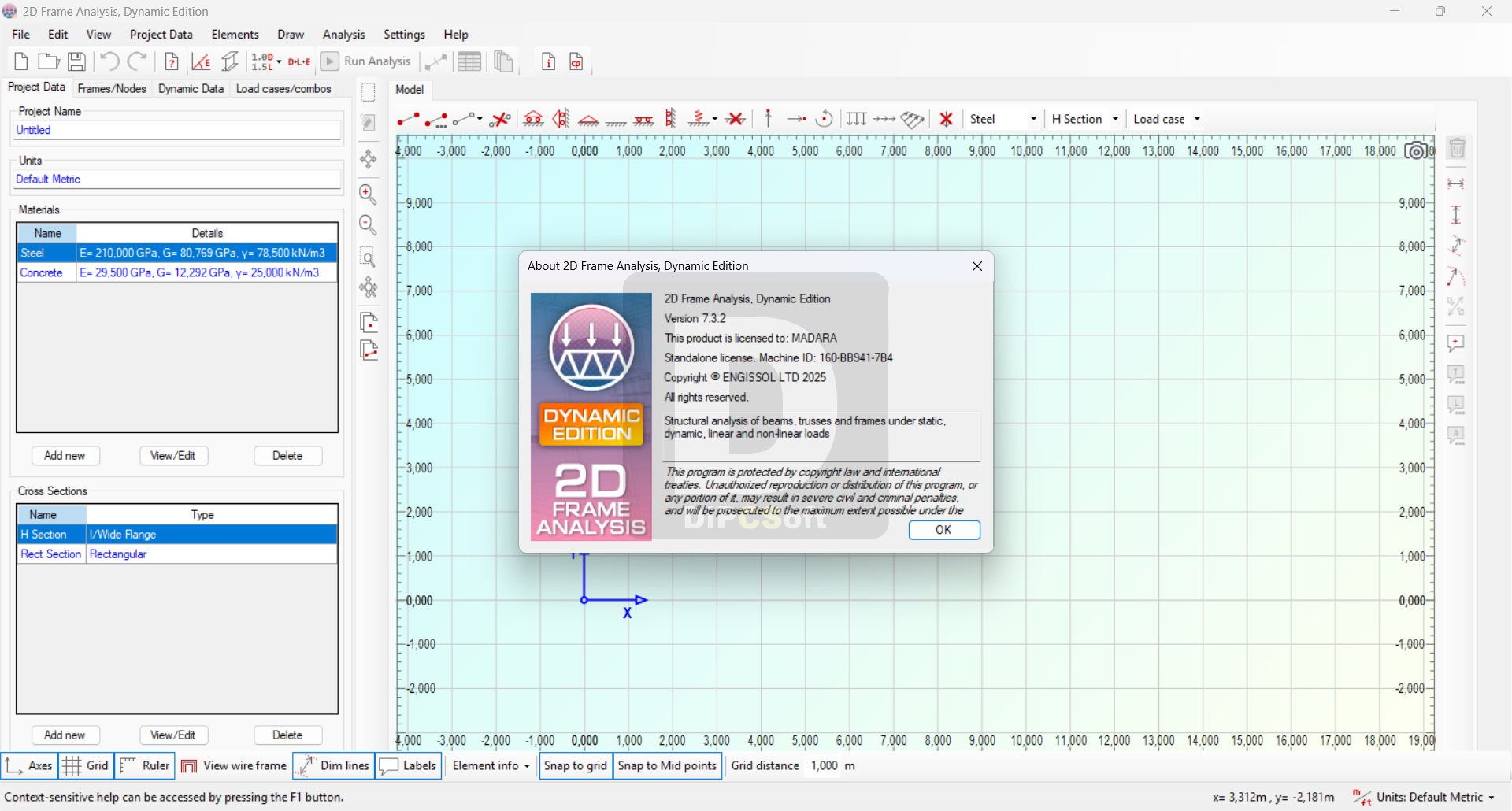Open the question-mark help document icon
The image size is (1512, 811).
point(172,61)
